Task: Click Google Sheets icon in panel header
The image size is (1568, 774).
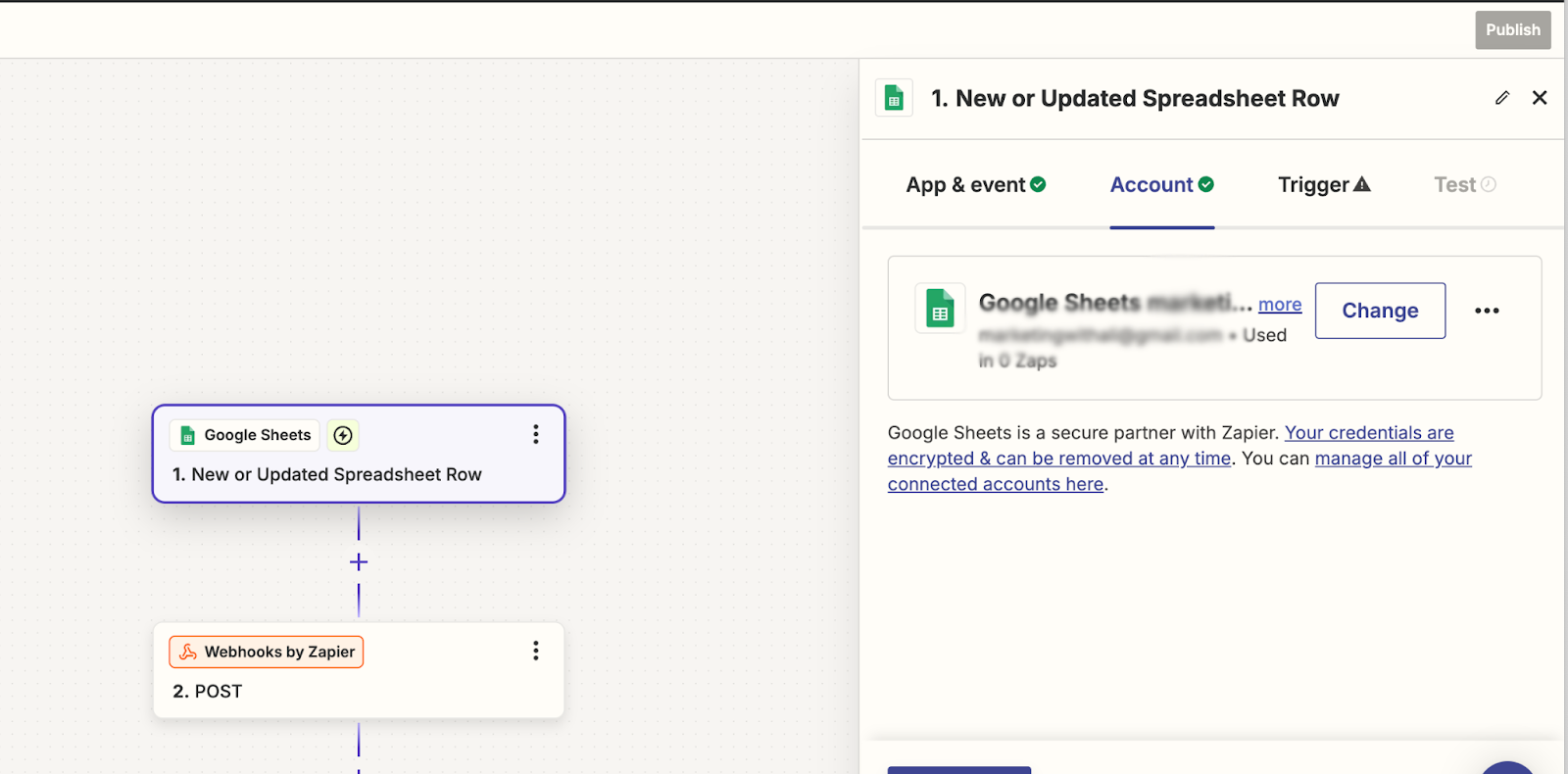Action: tap(894, 98)
